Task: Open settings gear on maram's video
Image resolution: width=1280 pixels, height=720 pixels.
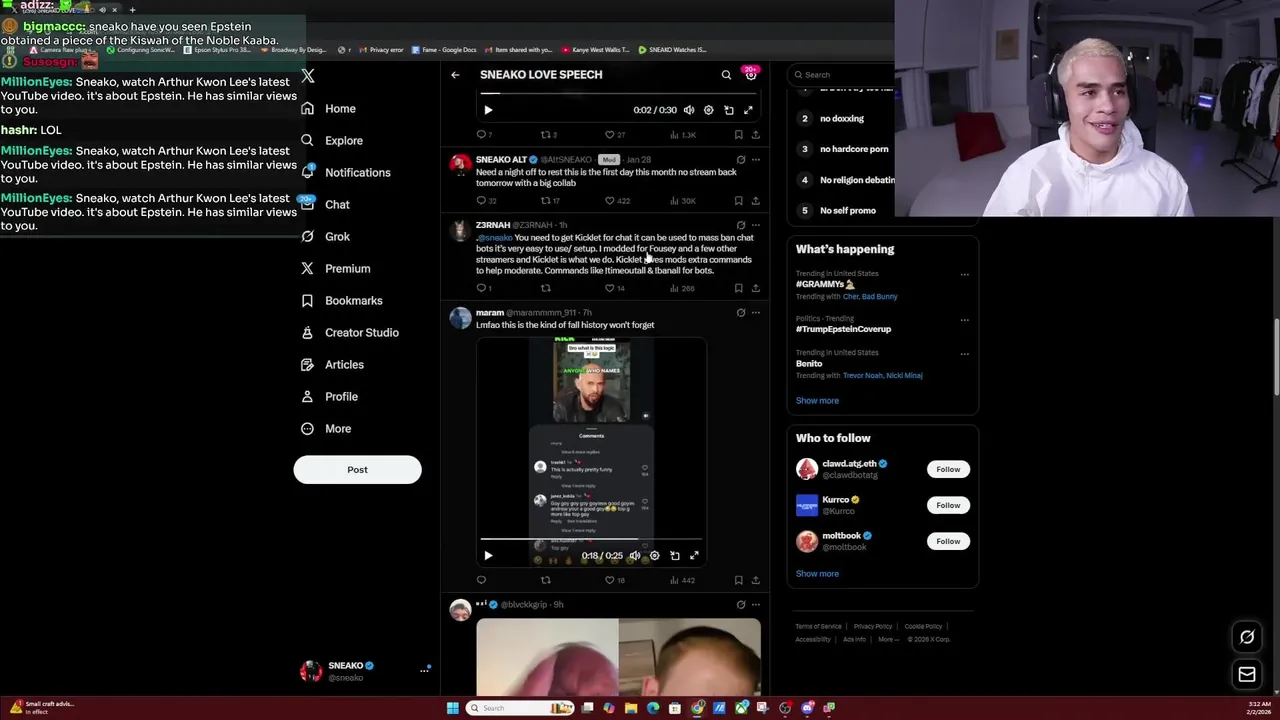Action: pyautogui.click(x=655, y=556)
